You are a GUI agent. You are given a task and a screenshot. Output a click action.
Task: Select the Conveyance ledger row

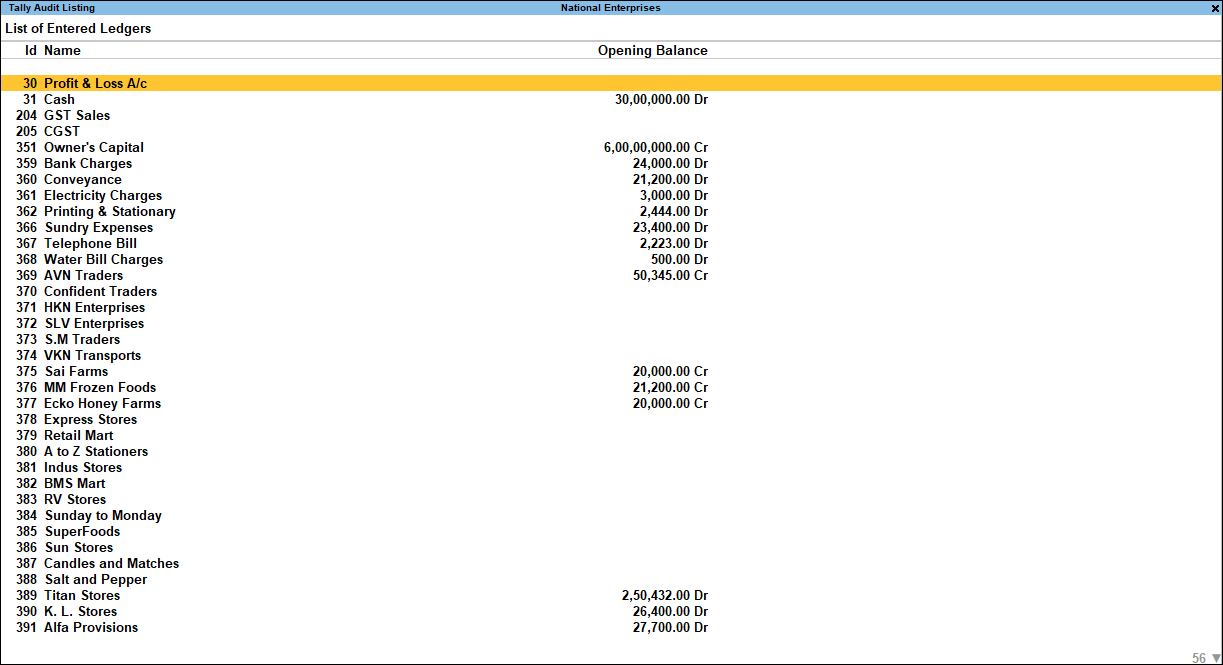pyautogui.click(x=82, y=179)
